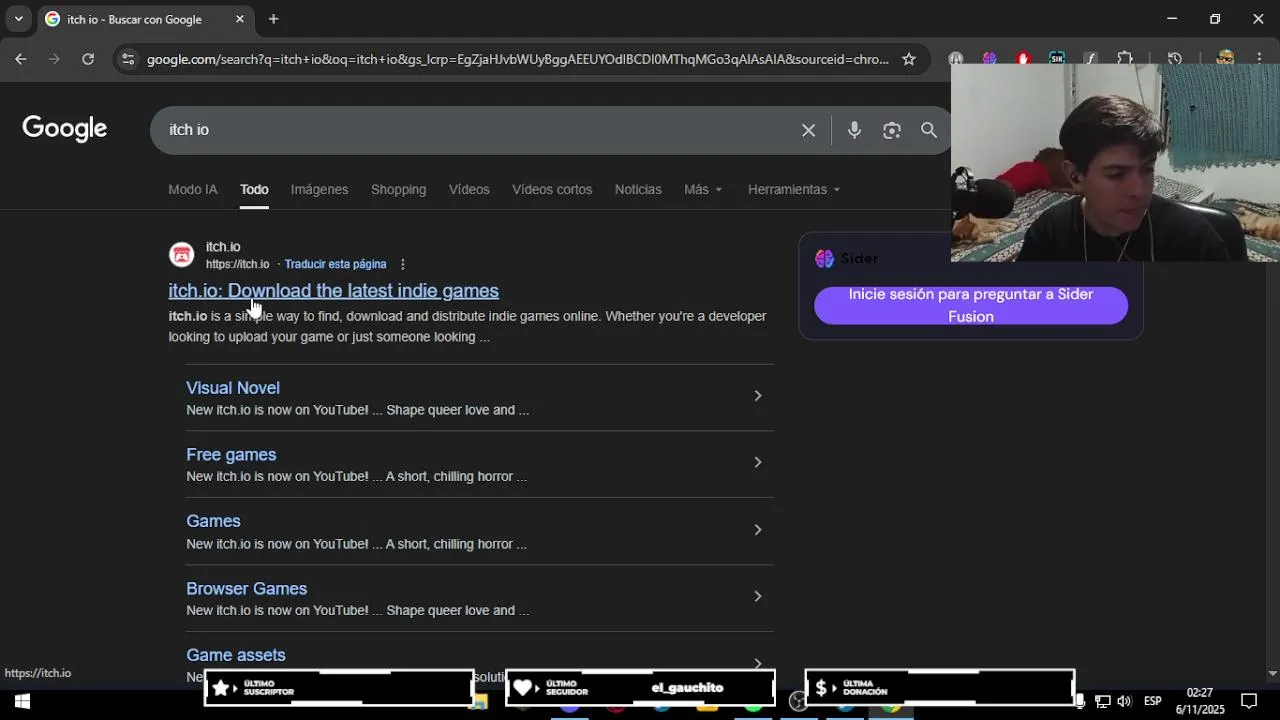Switch to Noticias tab
Viewport: 1280px width, 720px height.
(638, 189)
